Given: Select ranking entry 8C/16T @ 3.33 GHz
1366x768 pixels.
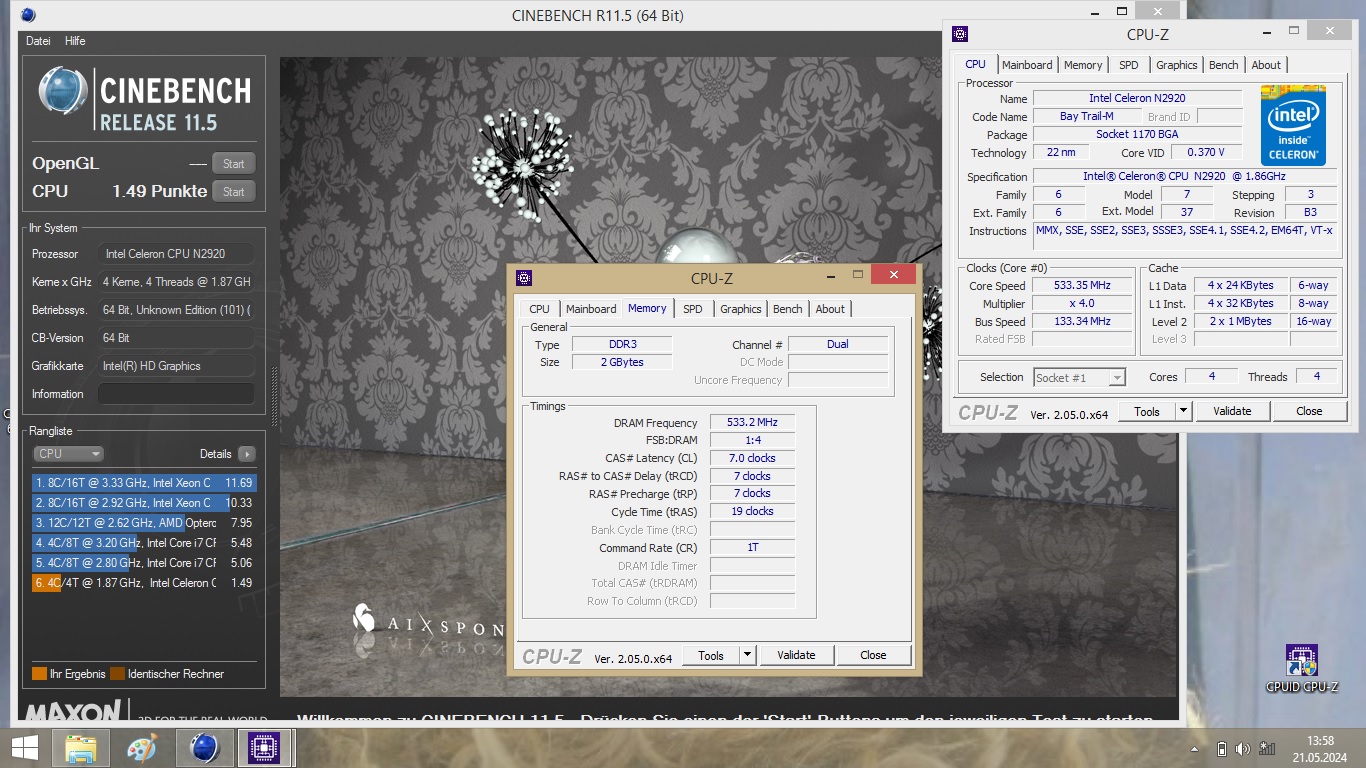Looking at the screenshot, I should click(x=144, y=483).
